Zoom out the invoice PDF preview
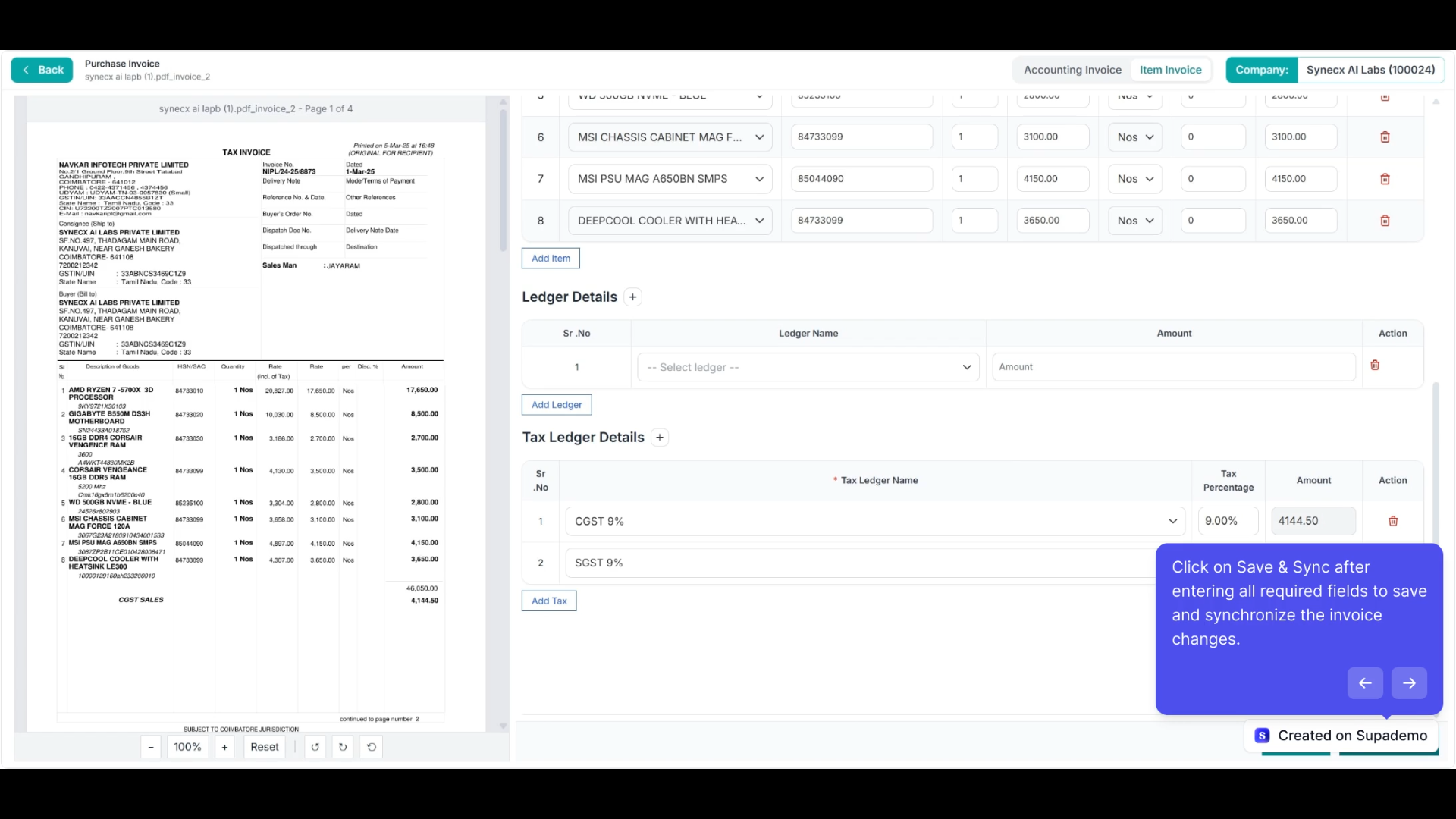The width and height of the screenshot is (1456, 819). point(151,747)
